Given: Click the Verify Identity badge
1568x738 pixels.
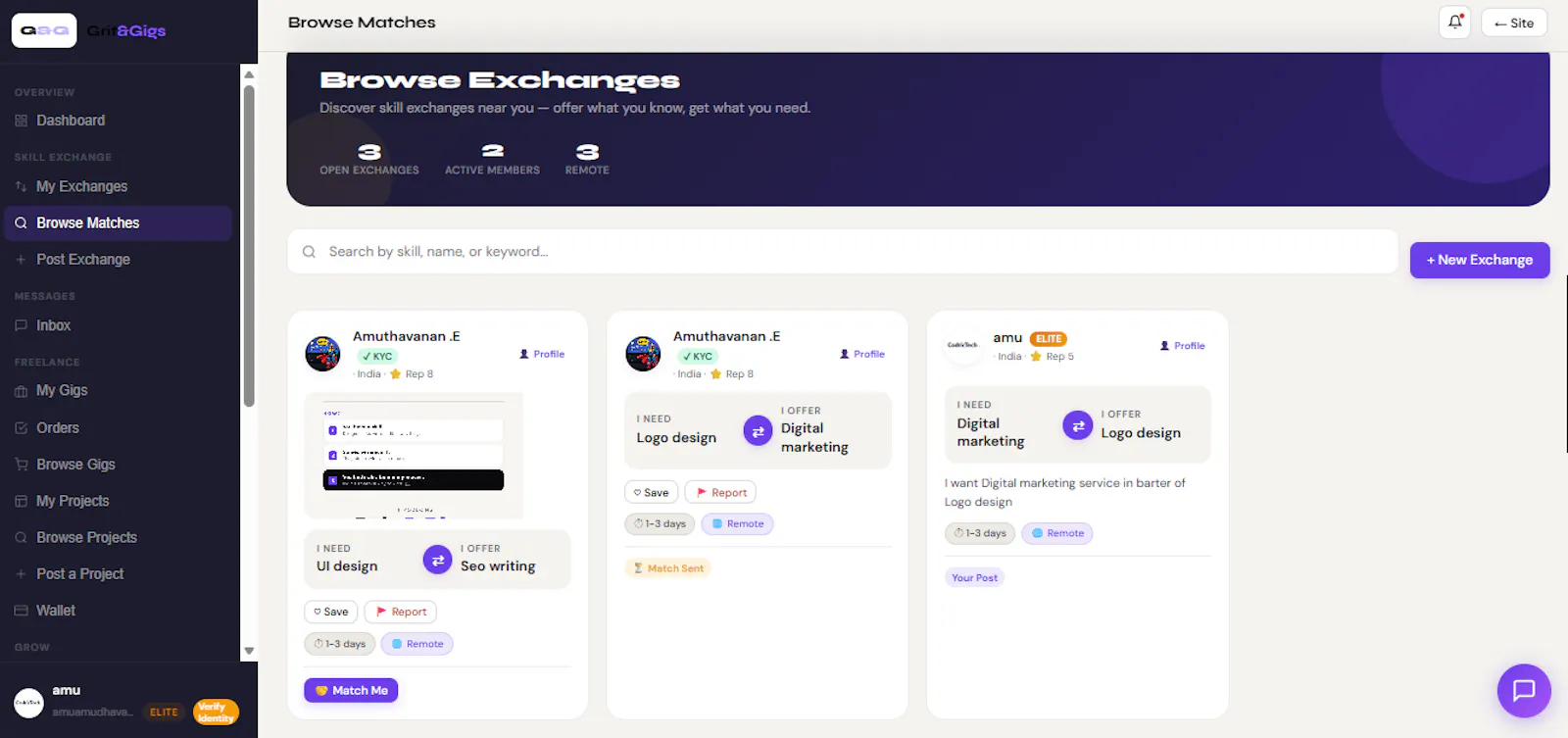Looking at the screenshot, I should point(216,712).
